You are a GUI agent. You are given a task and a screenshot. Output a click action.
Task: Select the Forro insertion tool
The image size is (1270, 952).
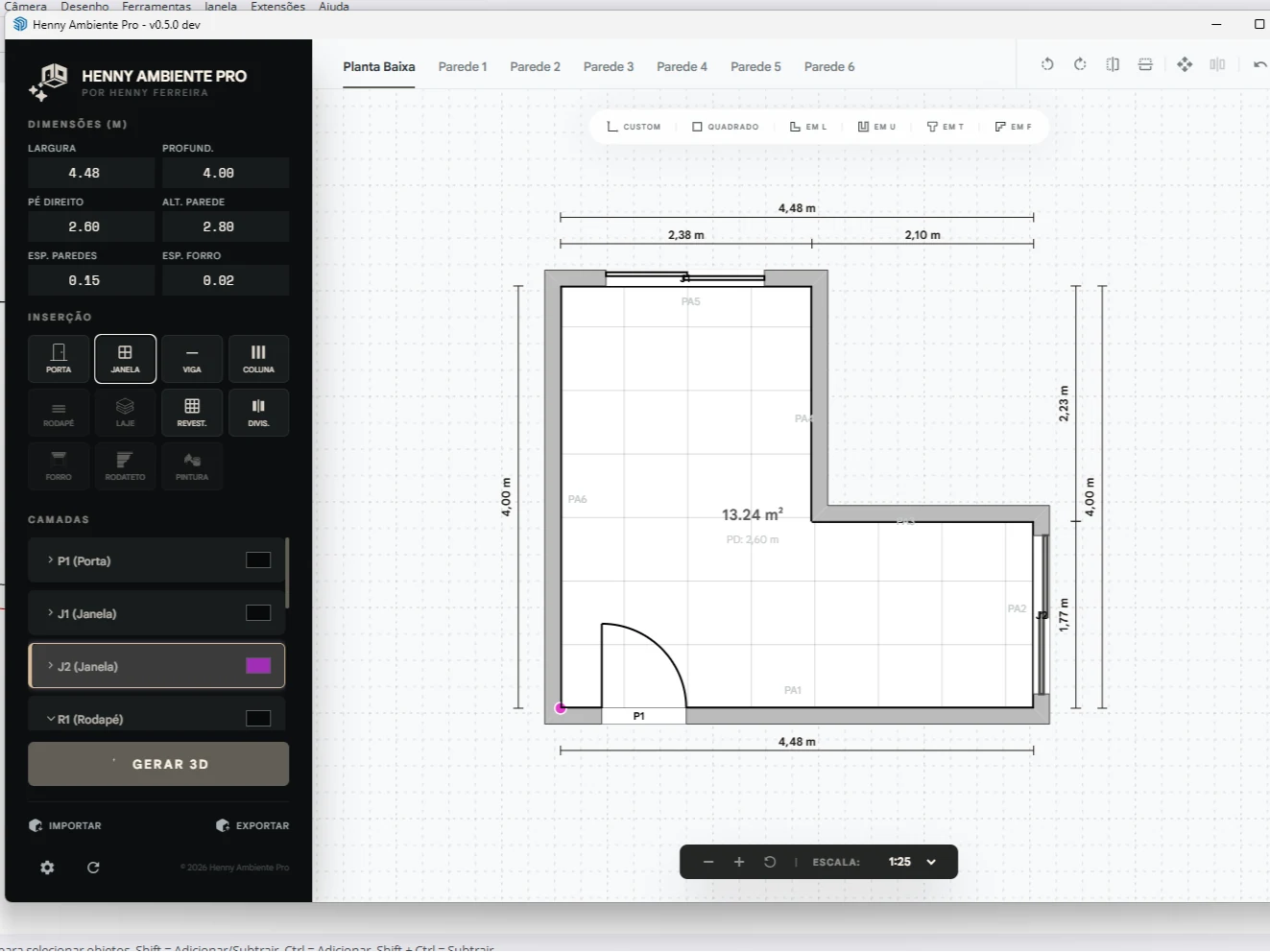coord(59,466)
